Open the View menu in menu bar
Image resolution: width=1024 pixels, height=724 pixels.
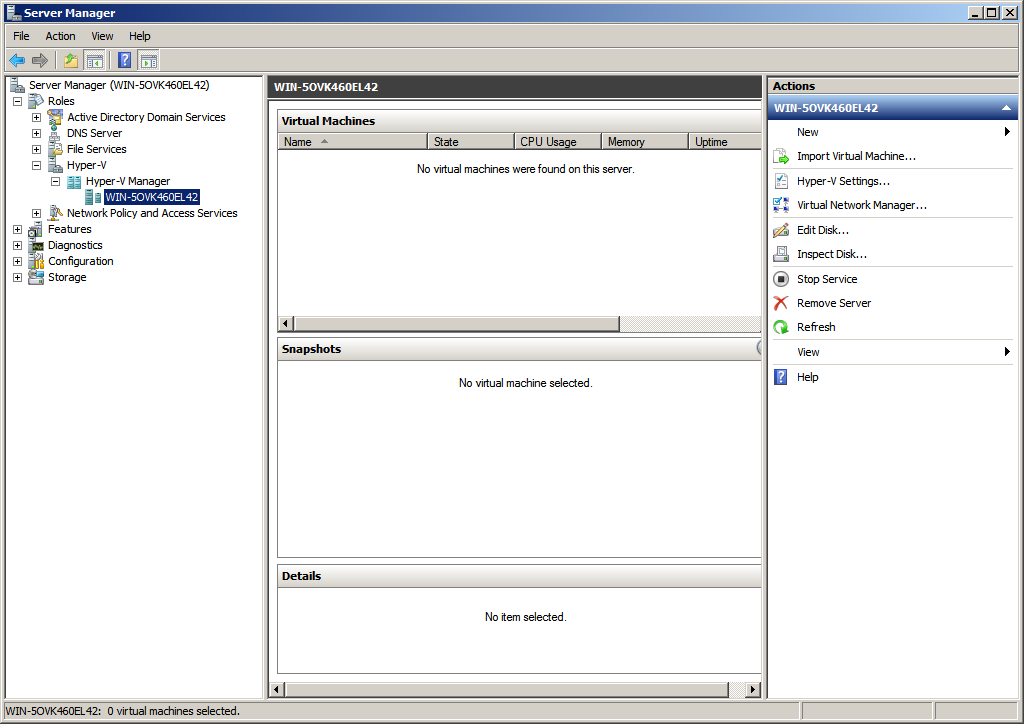[x=103, y=36]
